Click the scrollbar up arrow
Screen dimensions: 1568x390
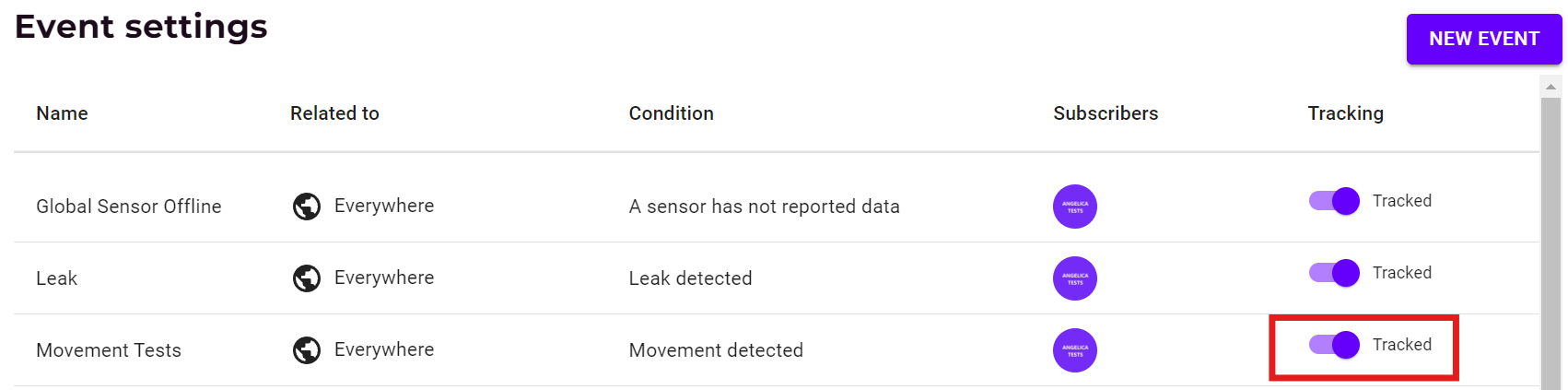coord(1551,87)
